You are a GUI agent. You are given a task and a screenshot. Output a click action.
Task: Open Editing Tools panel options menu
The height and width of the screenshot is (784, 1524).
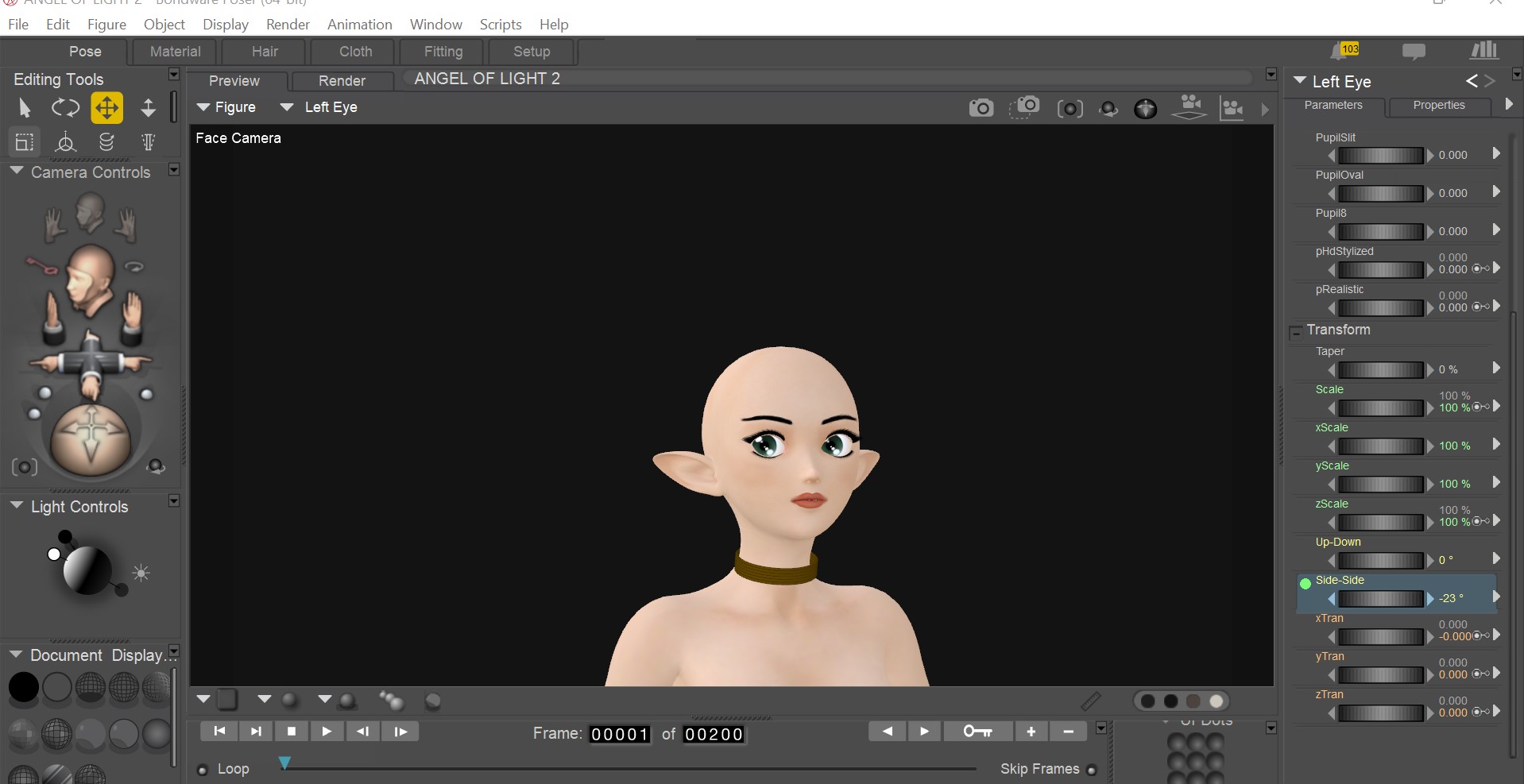(x=174, y=75)
